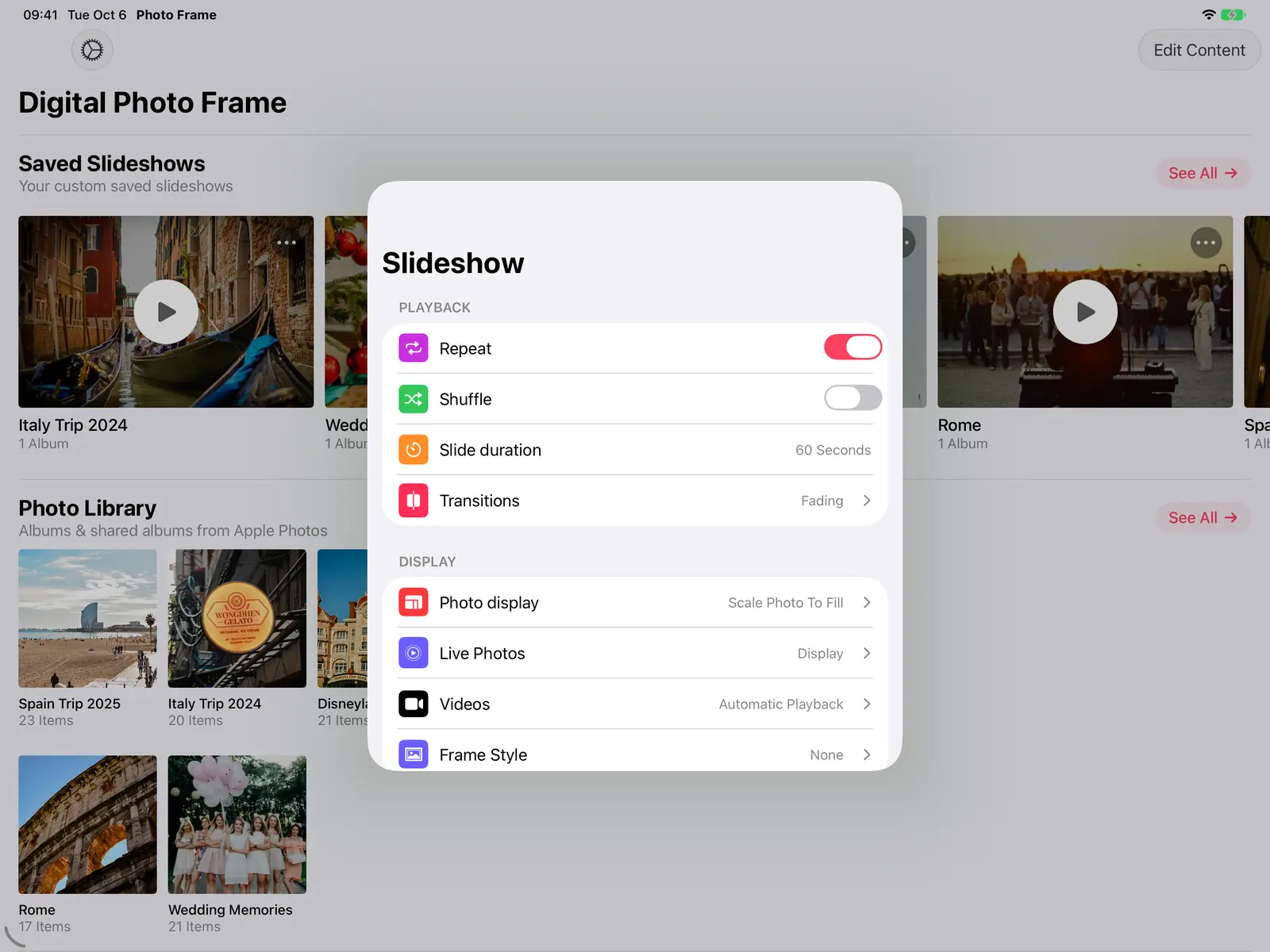Open the Photo display chevron
The width and height of the screenshot is (1270, 952).
point(867,602)
